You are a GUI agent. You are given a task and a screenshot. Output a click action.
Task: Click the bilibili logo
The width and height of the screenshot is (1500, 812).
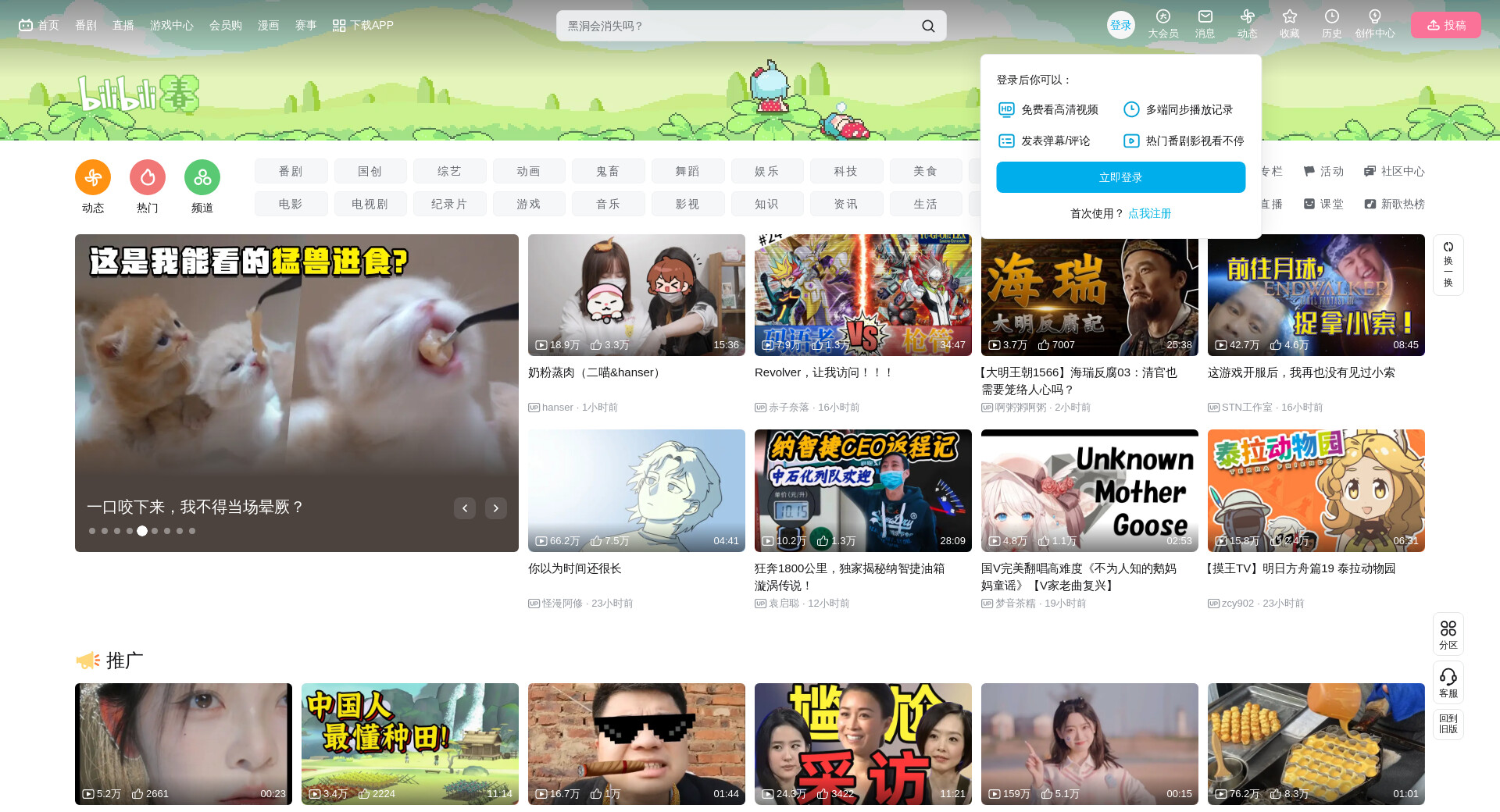(138, 94)
